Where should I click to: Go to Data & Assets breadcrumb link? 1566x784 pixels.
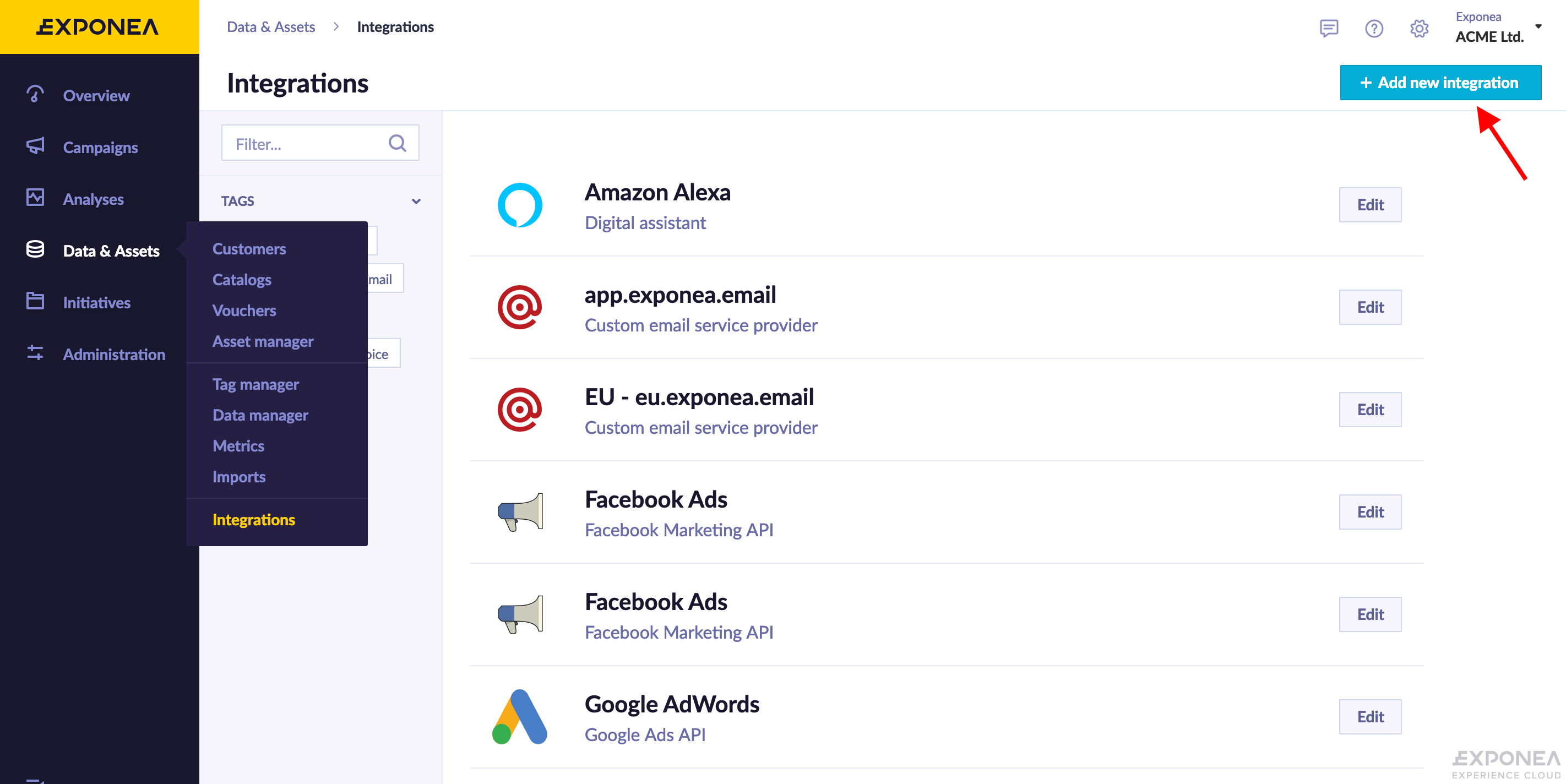click(270, 27)
